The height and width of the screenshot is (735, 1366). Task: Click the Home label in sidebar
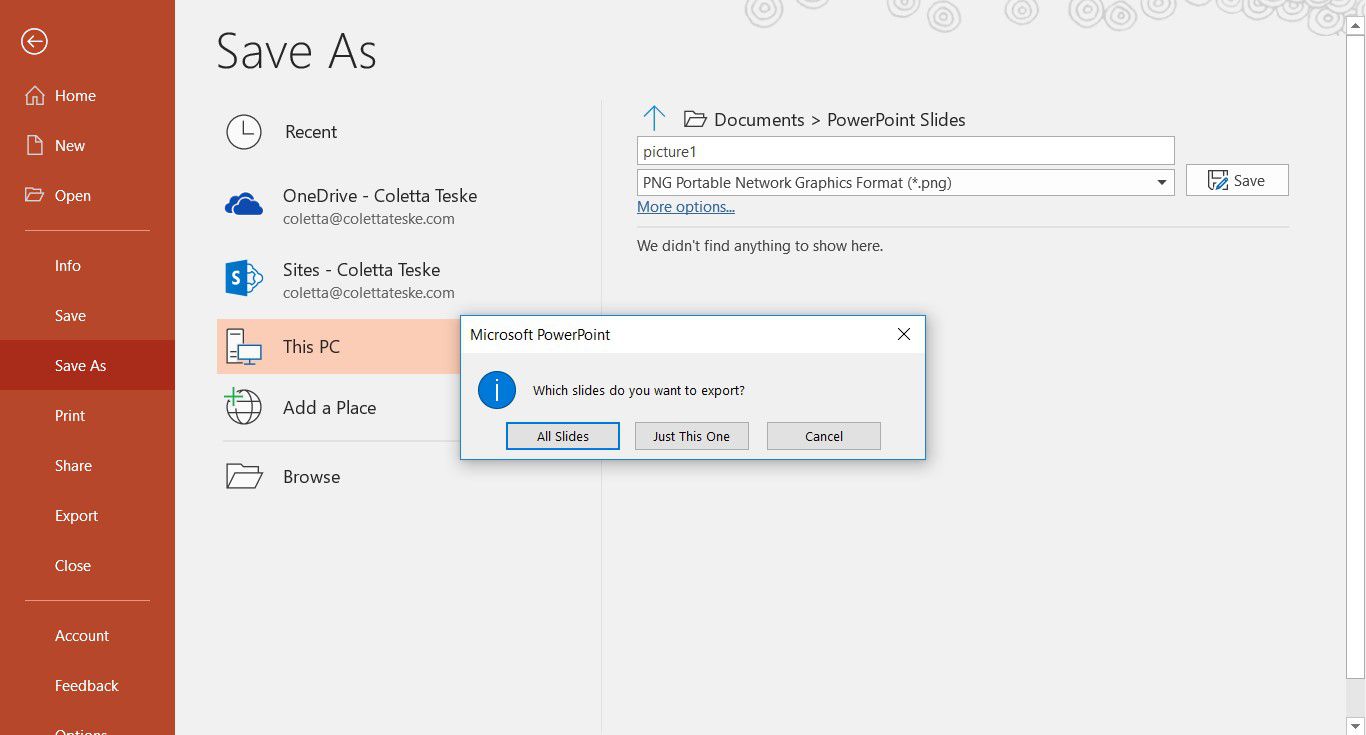(x=75, y=96)
